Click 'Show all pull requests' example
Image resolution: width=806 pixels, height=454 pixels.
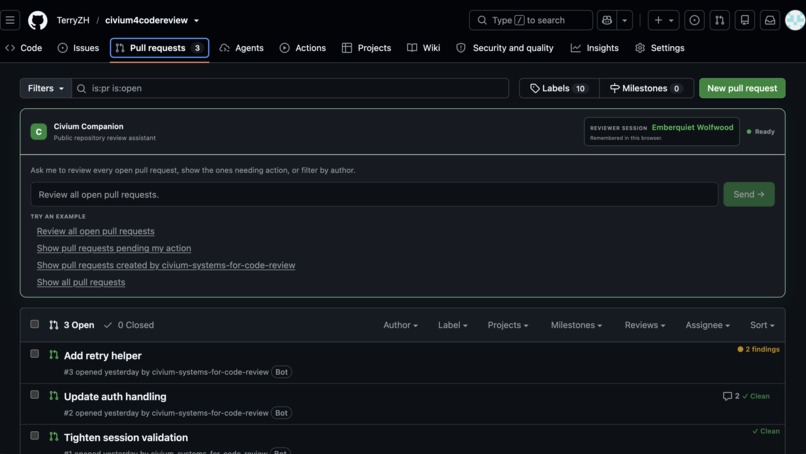click(81, 282)
